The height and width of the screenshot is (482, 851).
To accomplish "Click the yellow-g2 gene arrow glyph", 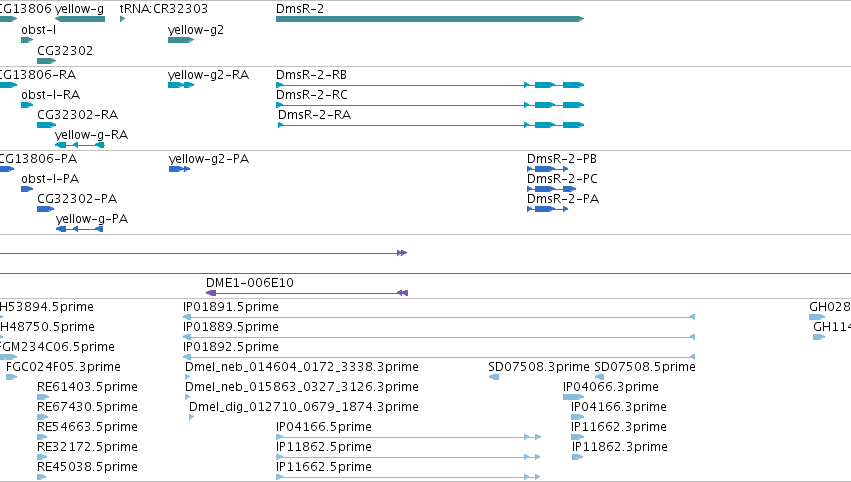I will (181, 40).
